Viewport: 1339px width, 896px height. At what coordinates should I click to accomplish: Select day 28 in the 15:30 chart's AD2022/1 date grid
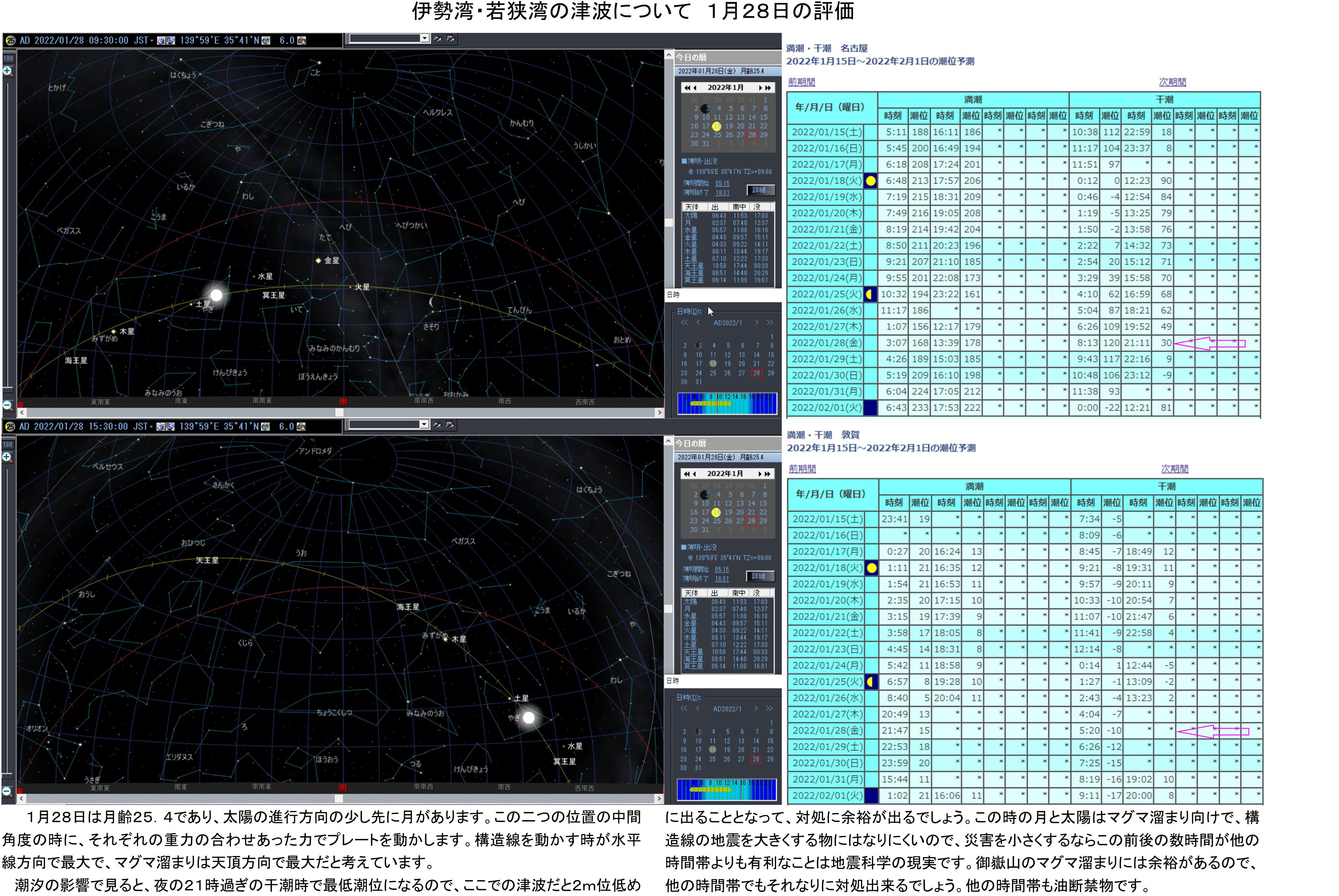(x=756, y=759)
